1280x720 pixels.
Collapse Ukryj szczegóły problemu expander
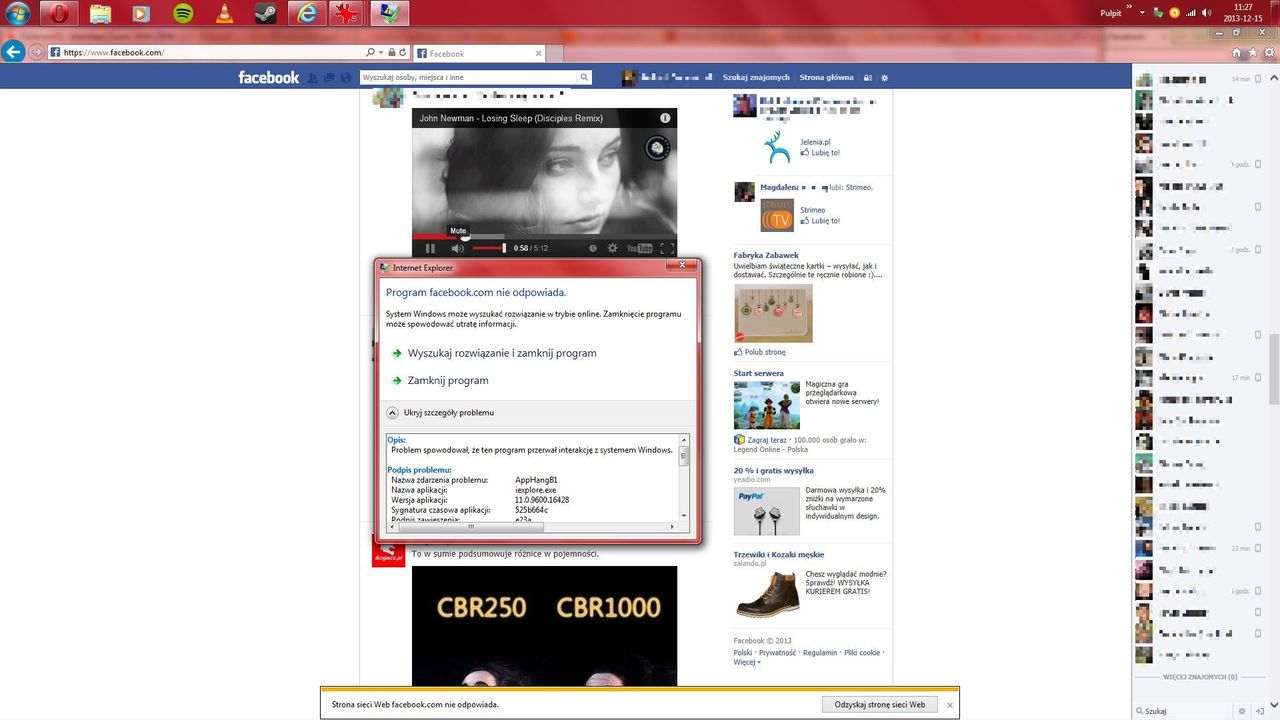(440, 412)
